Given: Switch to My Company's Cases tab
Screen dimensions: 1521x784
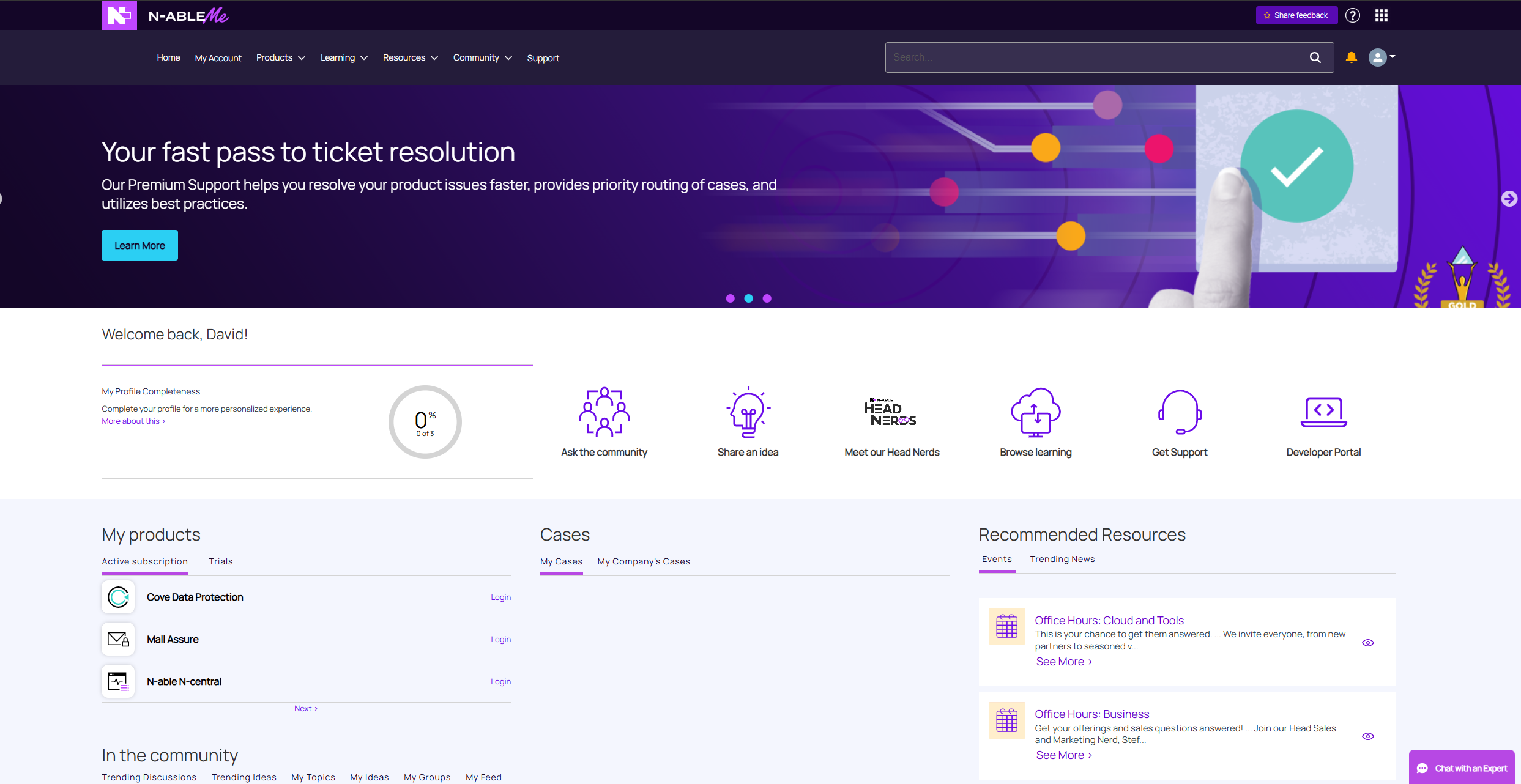Looking at the screenshot, I should coord(643,561).
